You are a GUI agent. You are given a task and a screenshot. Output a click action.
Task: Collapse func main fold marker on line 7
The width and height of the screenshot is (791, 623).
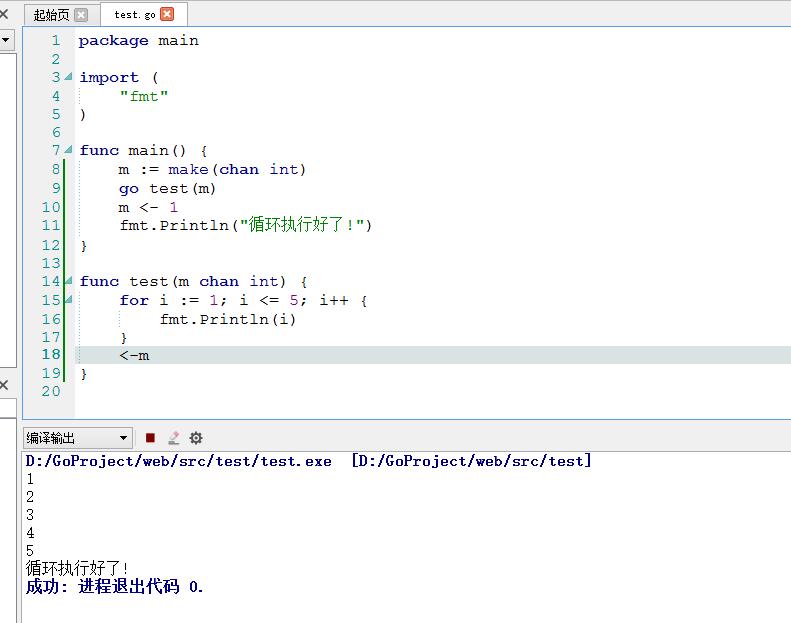(x=69, y=150)
